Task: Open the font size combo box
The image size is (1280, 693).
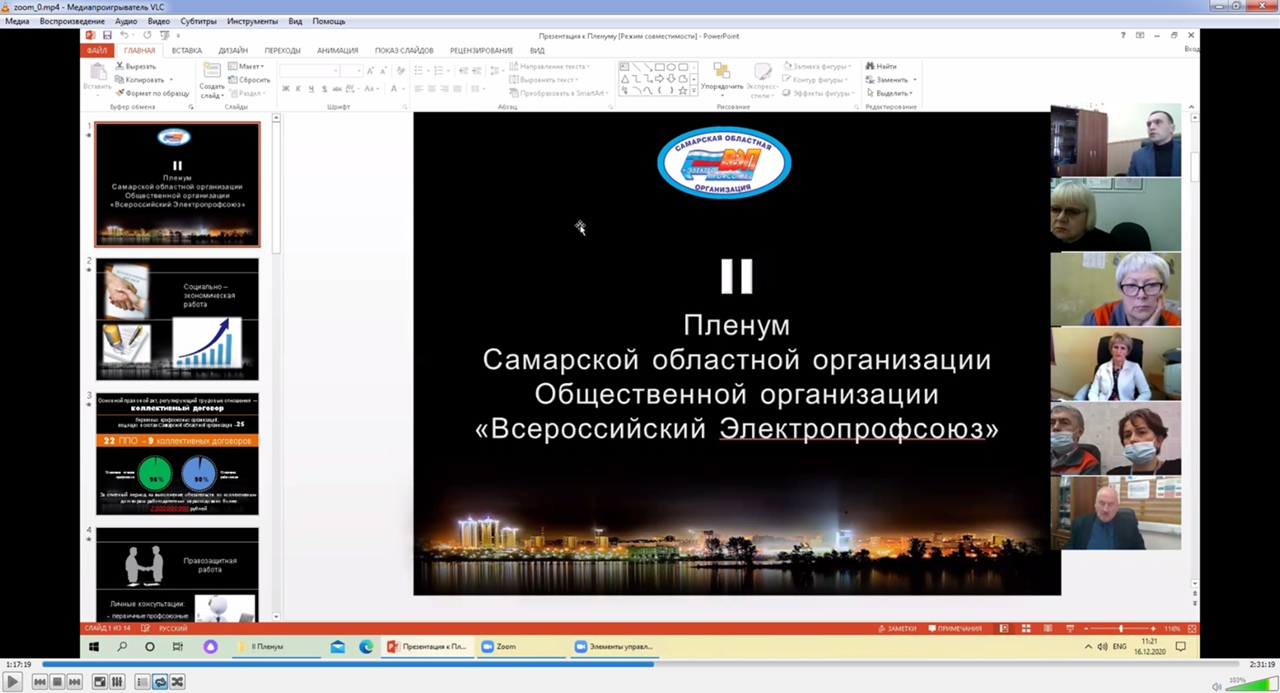Action: (x=351, y=70)
